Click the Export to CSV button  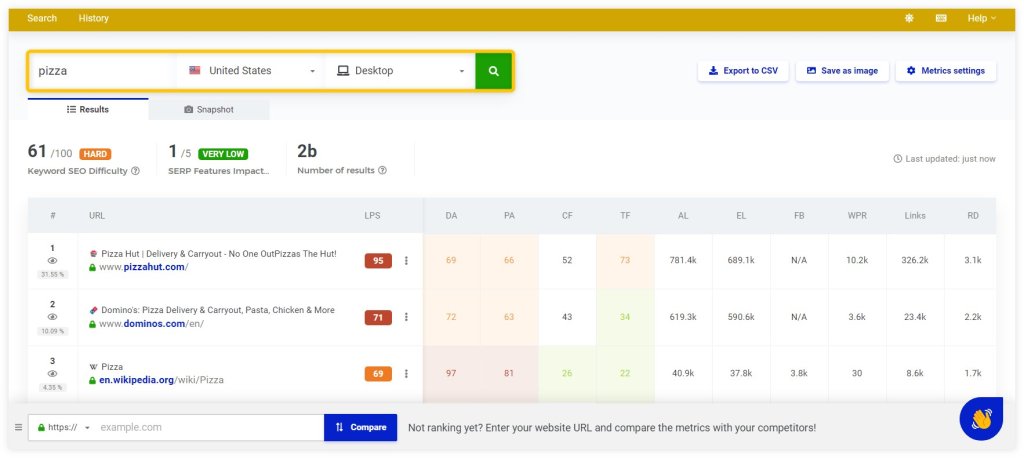743,71
